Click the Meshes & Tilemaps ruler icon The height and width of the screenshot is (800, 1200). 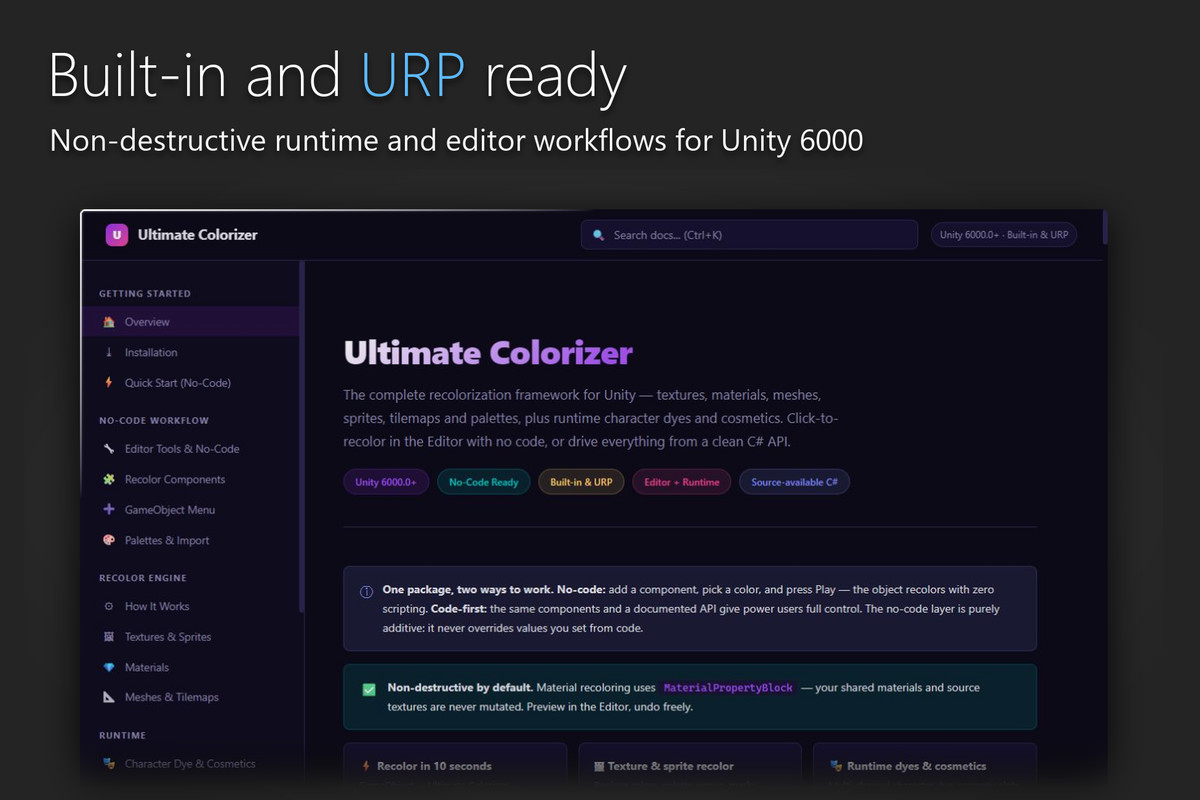tap(109, 697)
